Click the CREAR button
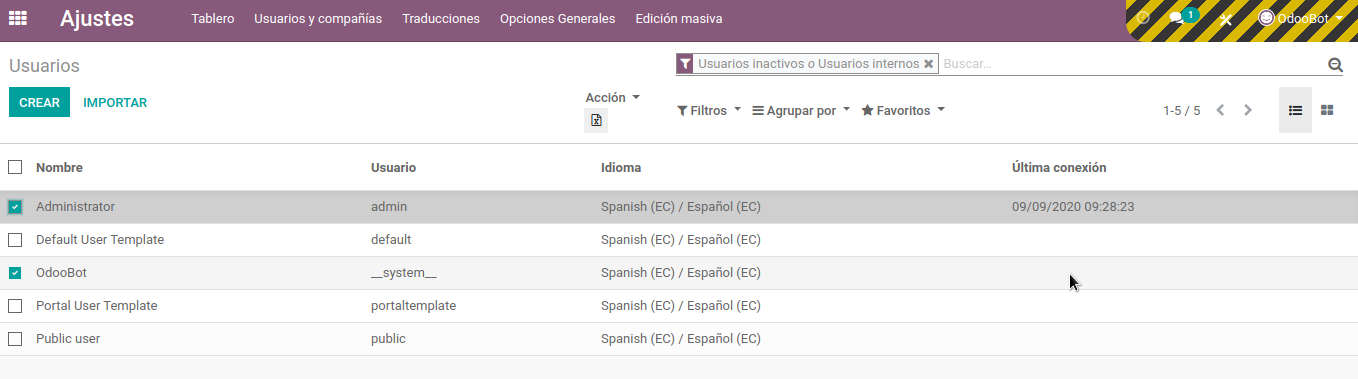Viewport: 1358px width, 379px height. pyautogui.click(x=39, y=102)
